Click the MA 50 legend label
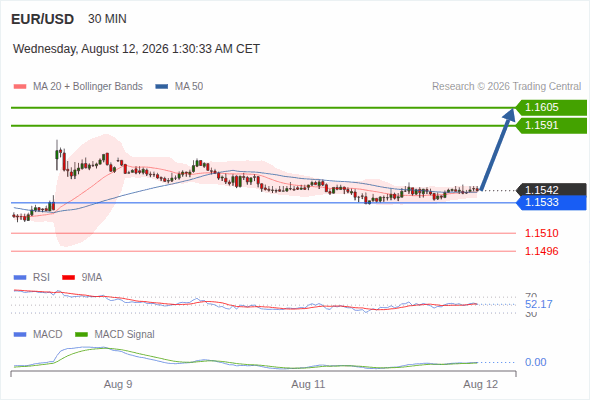 [x=189, y=87]
